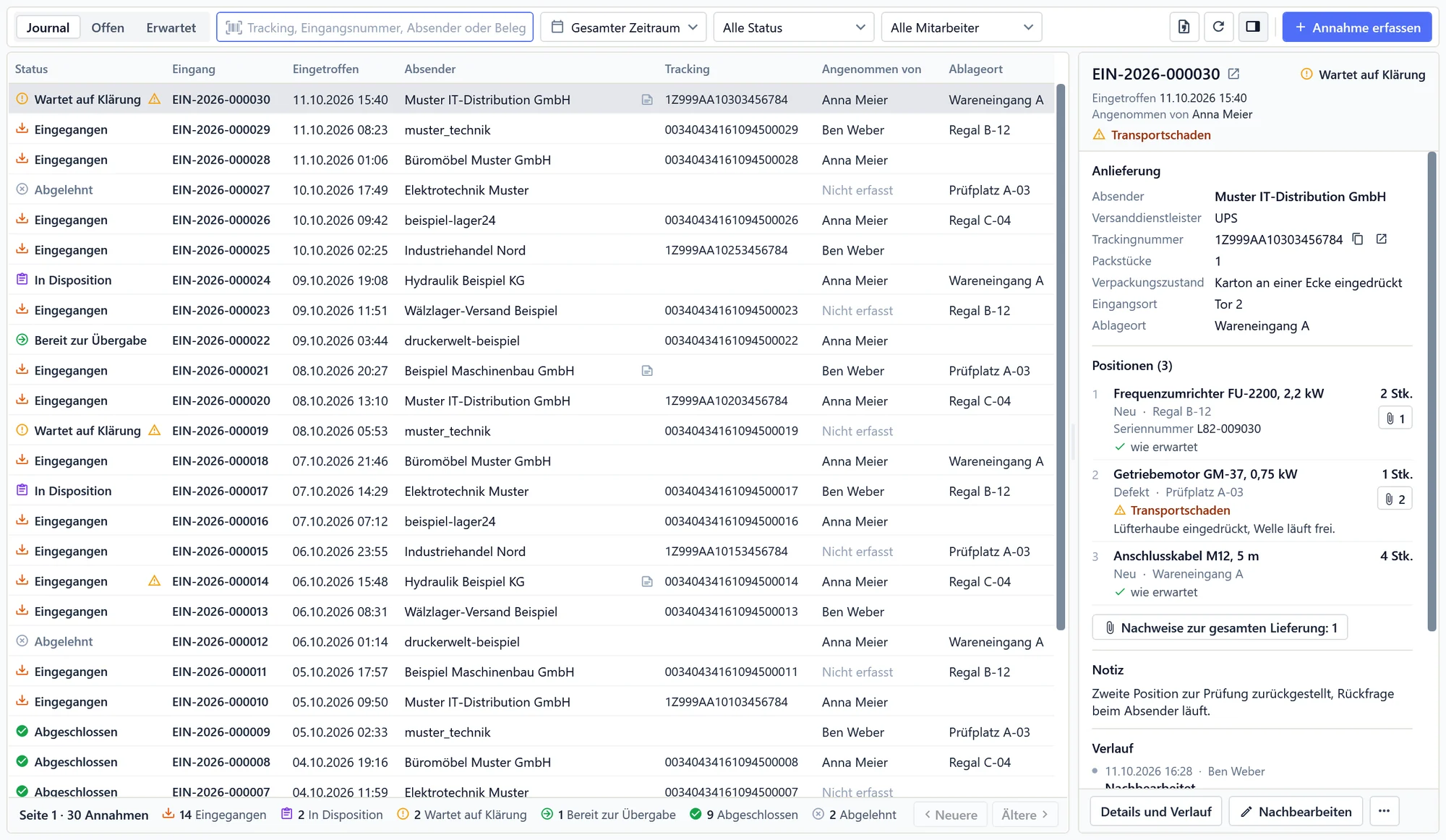This screenshot has width=1446, height=840.
Task: Click note icon in EIN-2026-000021 row
Action: pos(647,371)
